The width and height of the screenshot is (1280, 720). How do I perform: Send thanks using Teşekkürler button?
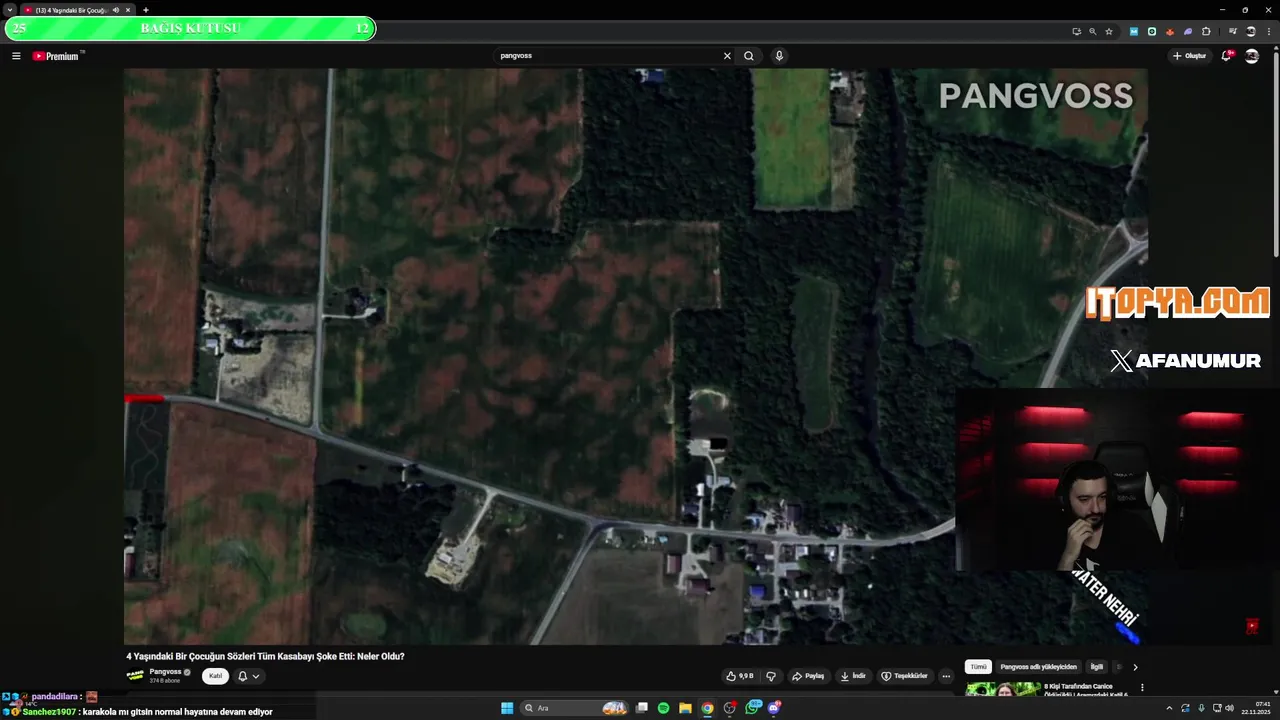tap(905, 676)
